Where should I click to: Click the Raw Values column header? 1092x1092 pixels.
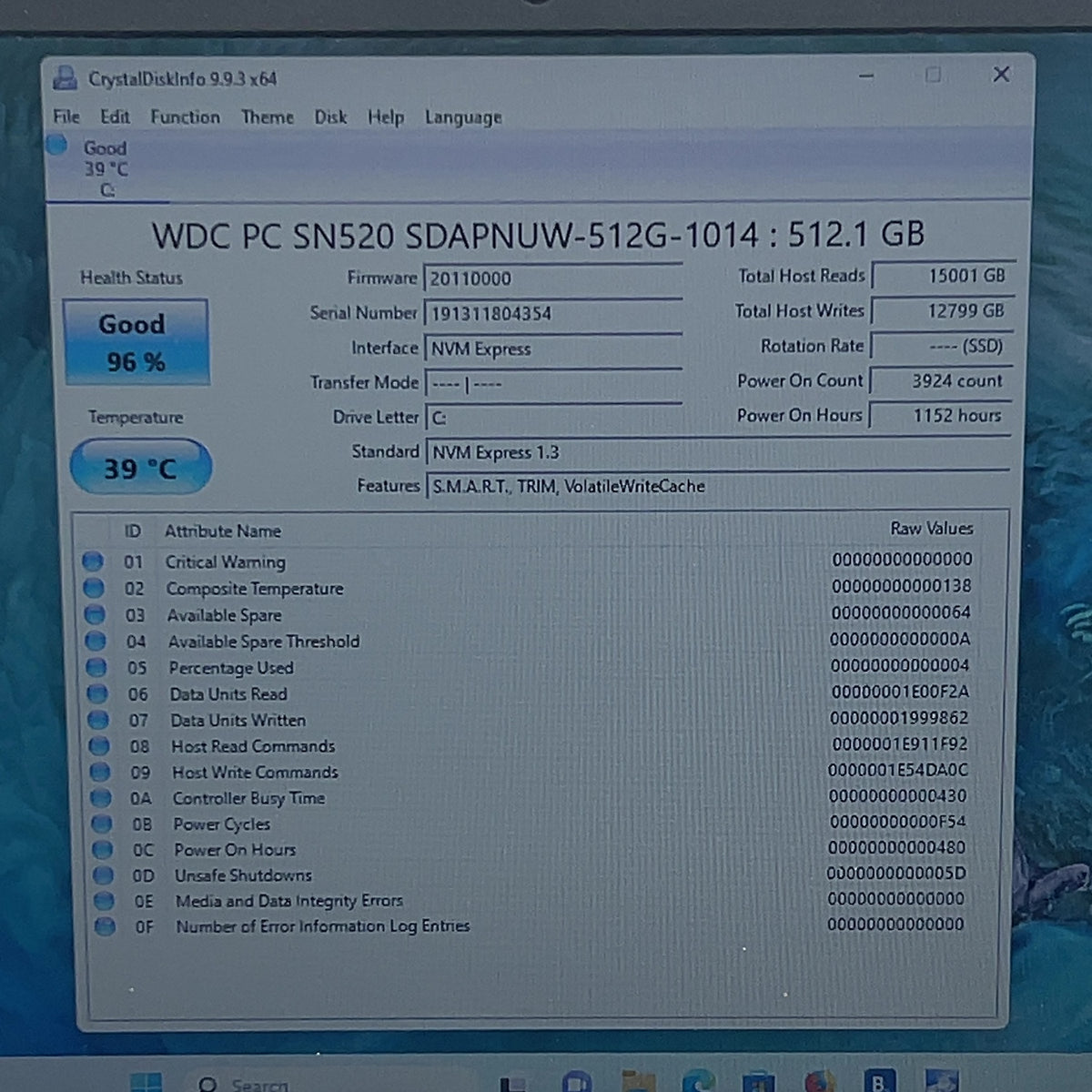point(931,528)
